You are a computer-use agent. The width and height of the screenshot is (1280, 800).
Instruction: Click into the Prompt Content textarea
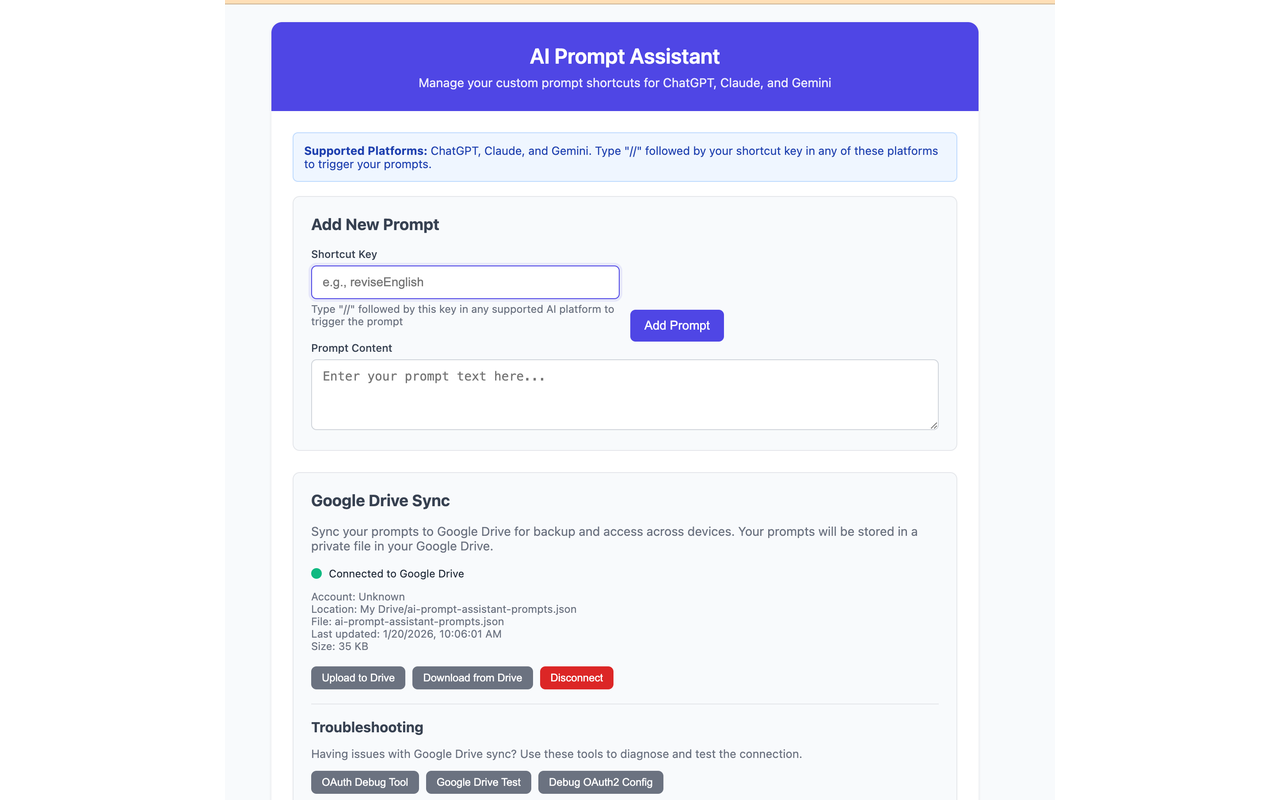624,394
